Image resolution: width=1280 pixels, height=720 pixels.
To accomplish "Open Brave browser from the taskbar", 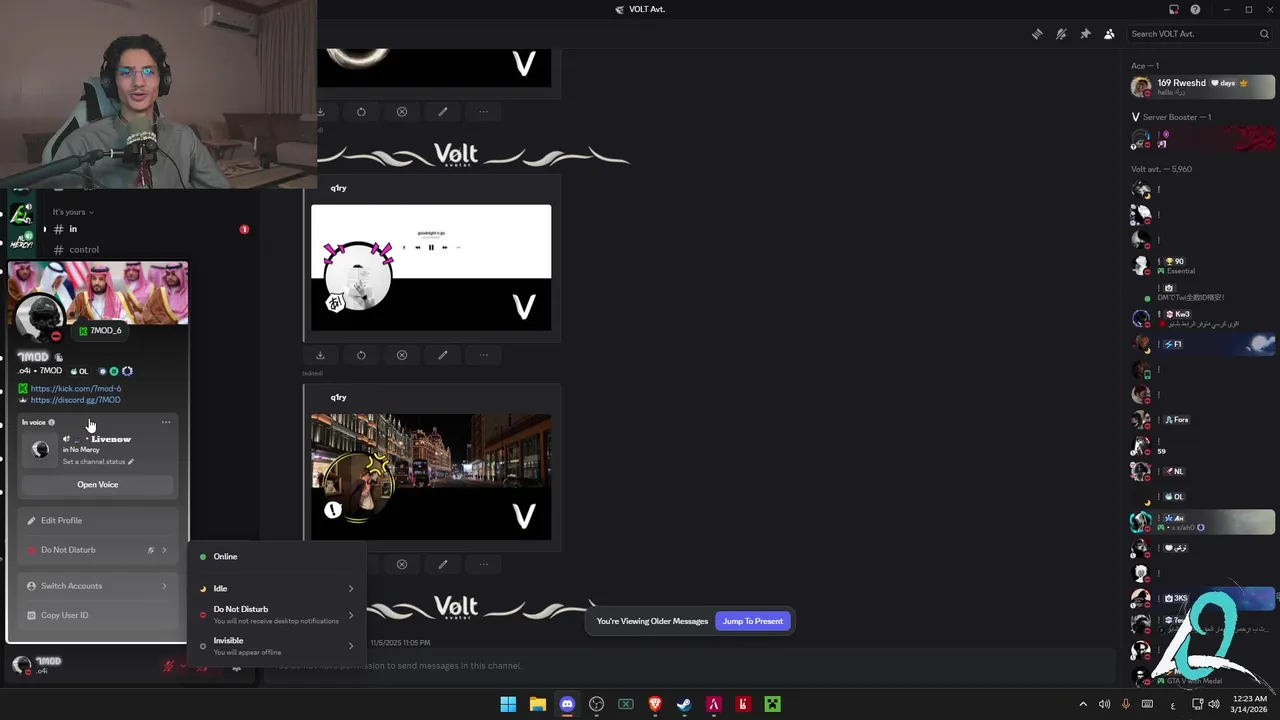I will 655,705.
